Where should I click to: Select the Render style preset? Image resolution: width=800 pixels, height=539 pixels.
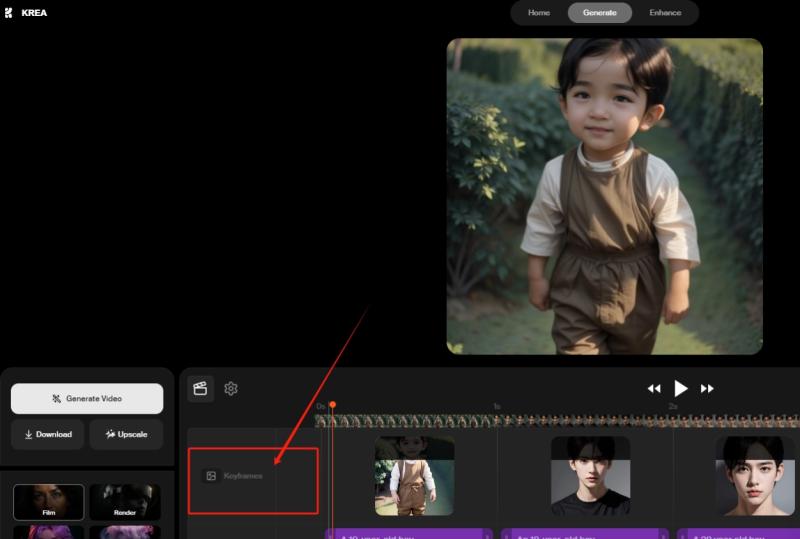[x=125, y=502]
